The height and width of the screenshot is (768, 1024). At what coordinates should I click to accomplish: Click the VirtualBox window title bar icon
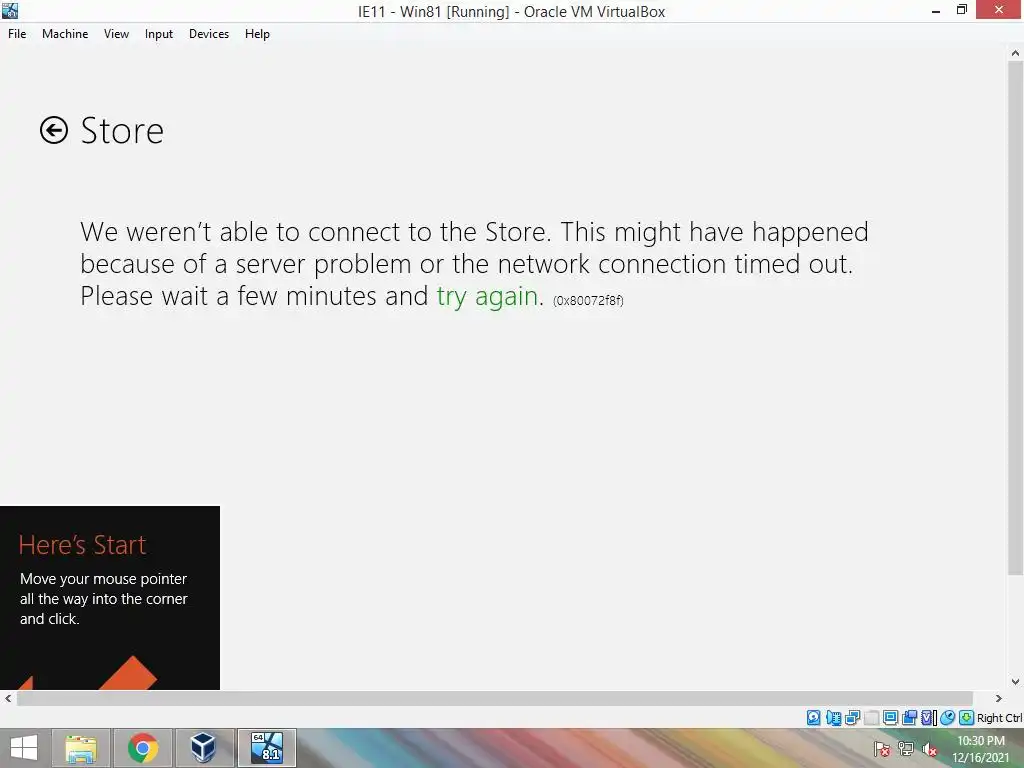[x=10, y=10]
